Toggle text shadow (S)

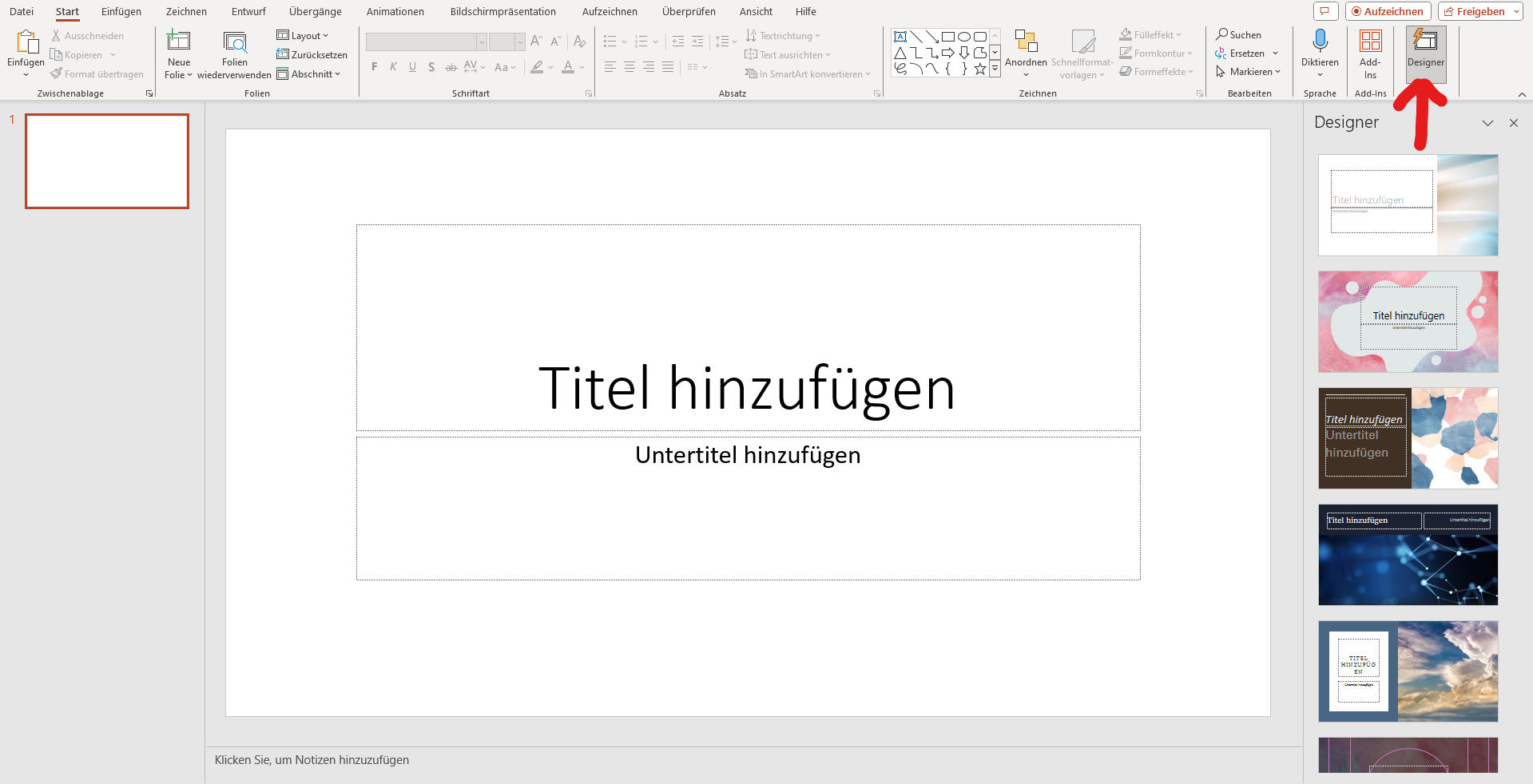431,67
